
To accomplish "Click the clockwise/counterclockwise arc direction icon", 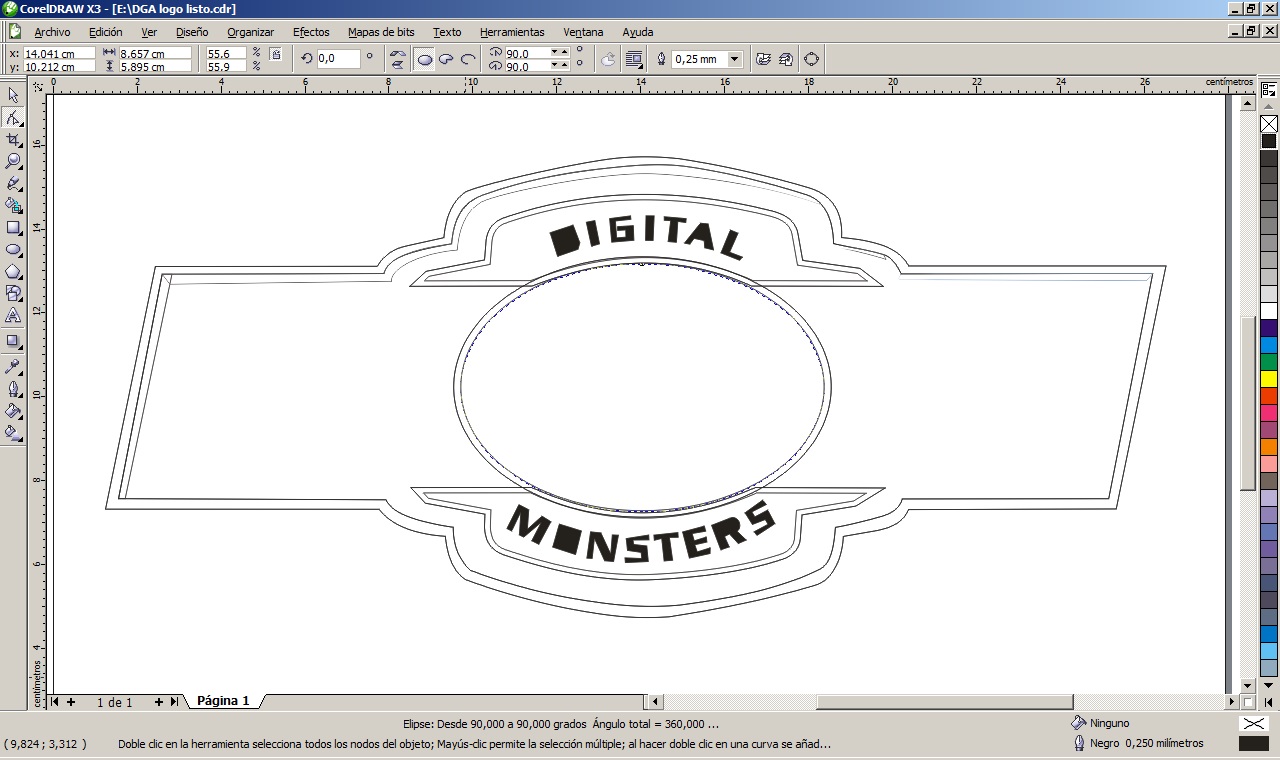I will [608, 59].
